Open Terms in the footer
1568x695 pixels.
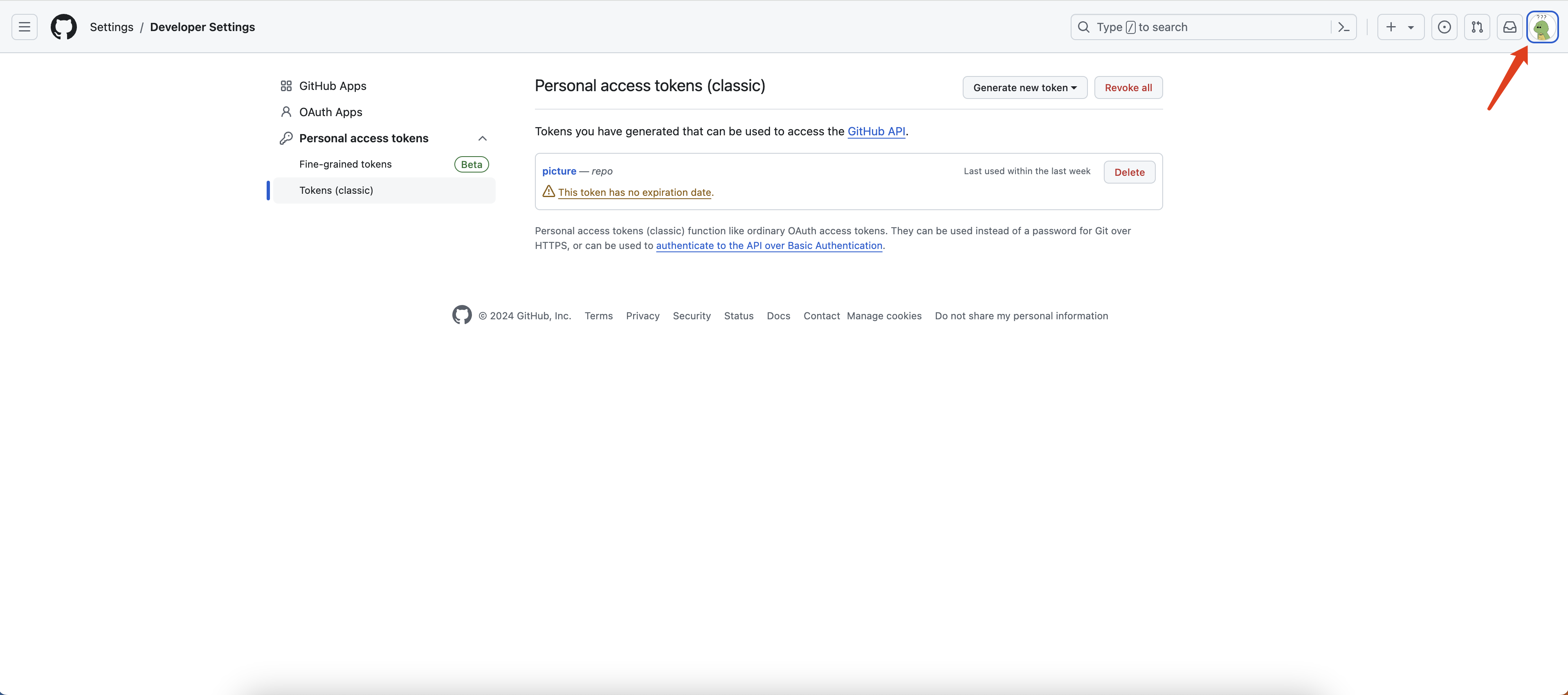point(598,316)
